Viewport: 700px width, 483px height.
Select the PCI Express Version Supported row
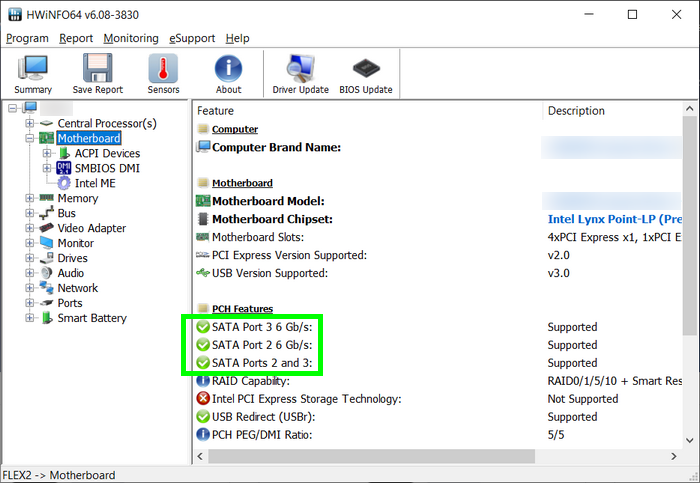[438, 255]
